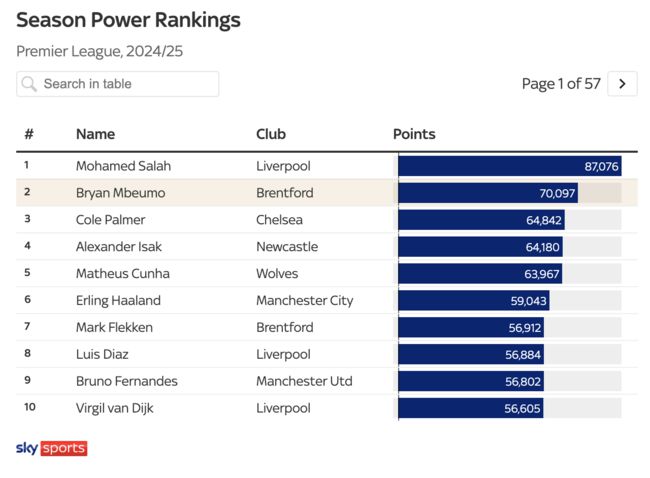
Task: Click Cole Palmer's name
Action: pyautogui.click(x=110, y=220)
